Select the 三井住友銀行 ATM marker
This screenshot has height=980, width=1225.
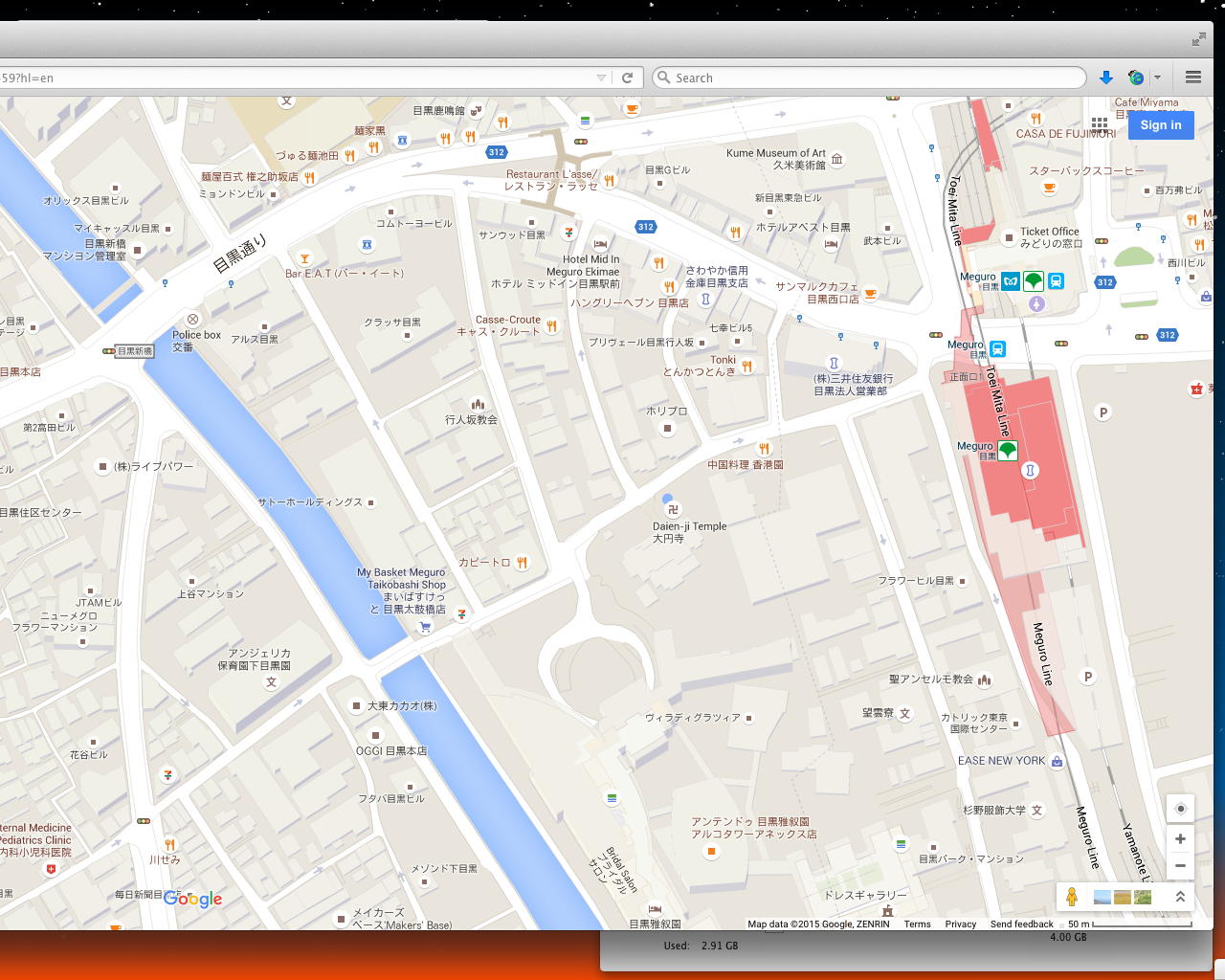(834, 364)
